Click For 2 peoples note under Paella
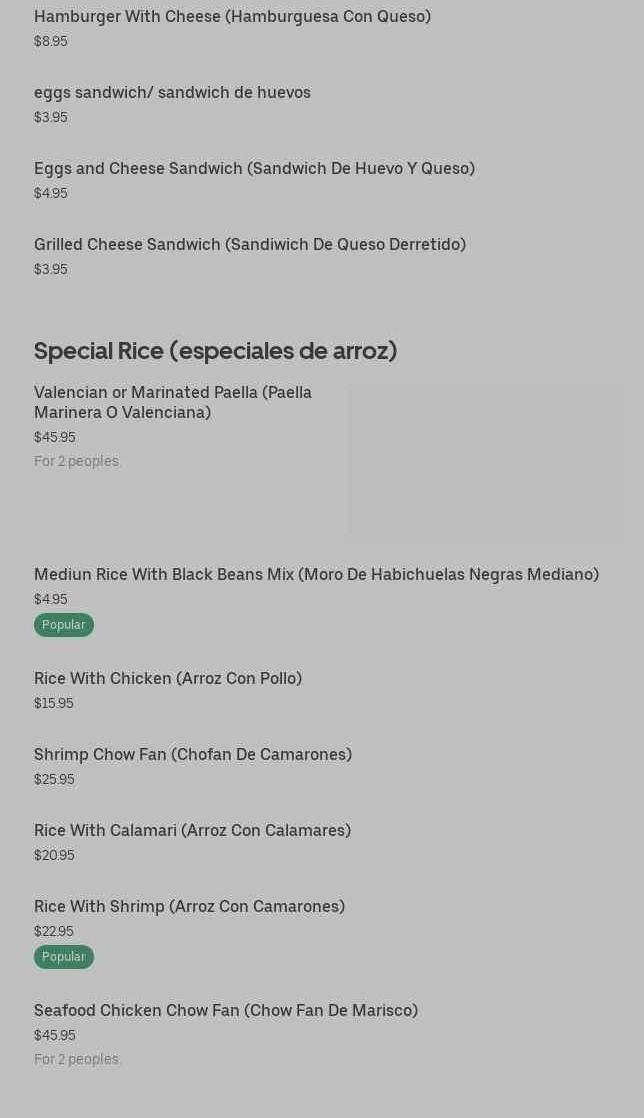This screenshot has width=644, height=1118. (77, 461)
